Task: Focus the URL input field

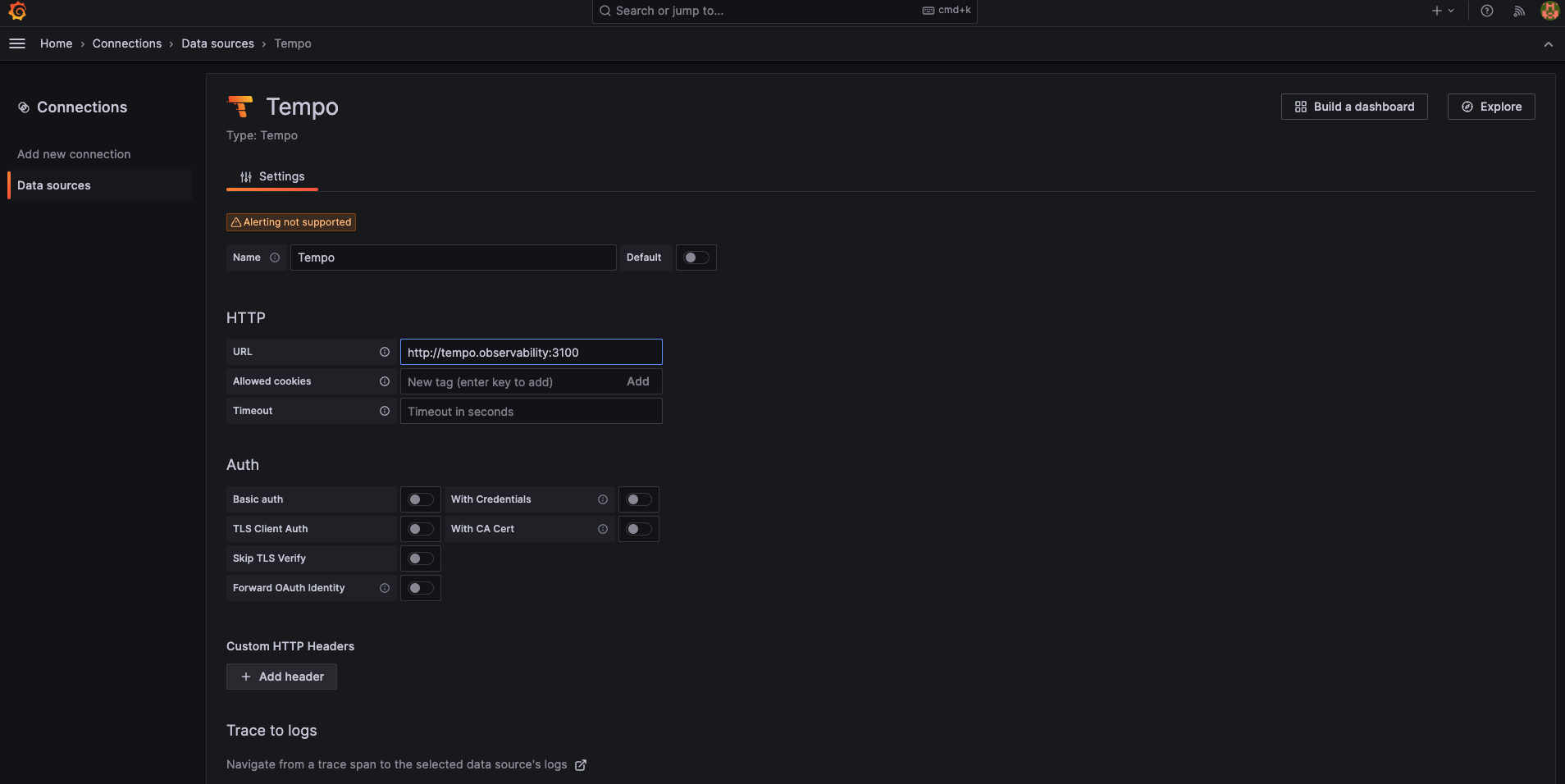Action: pos(531,352)
